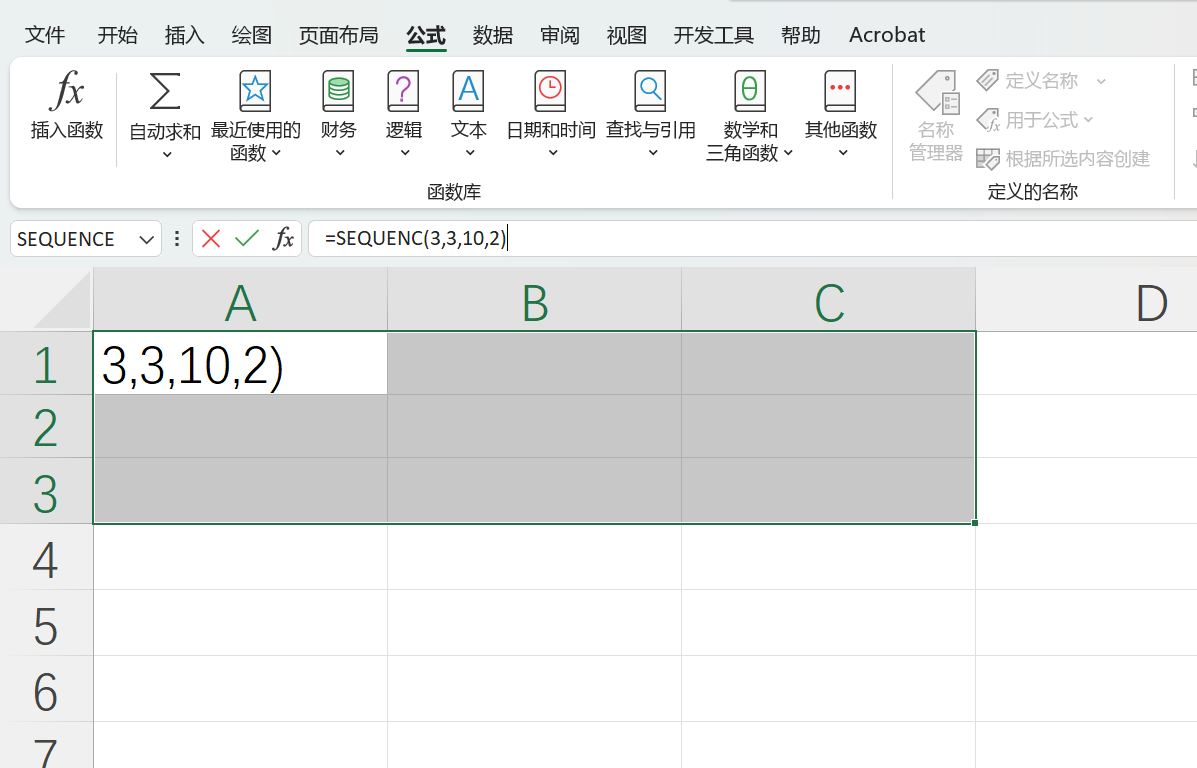The image size is (1197, 768).
Task: Click the Insert Function (插入函数) fx icon
Action: coord(67,91)
